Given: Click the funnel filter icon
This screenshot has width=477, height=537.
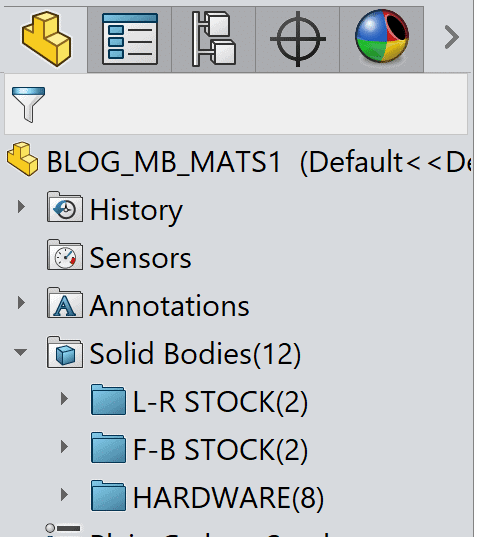Looking at the screenshot, I should [x=28, y=104].
